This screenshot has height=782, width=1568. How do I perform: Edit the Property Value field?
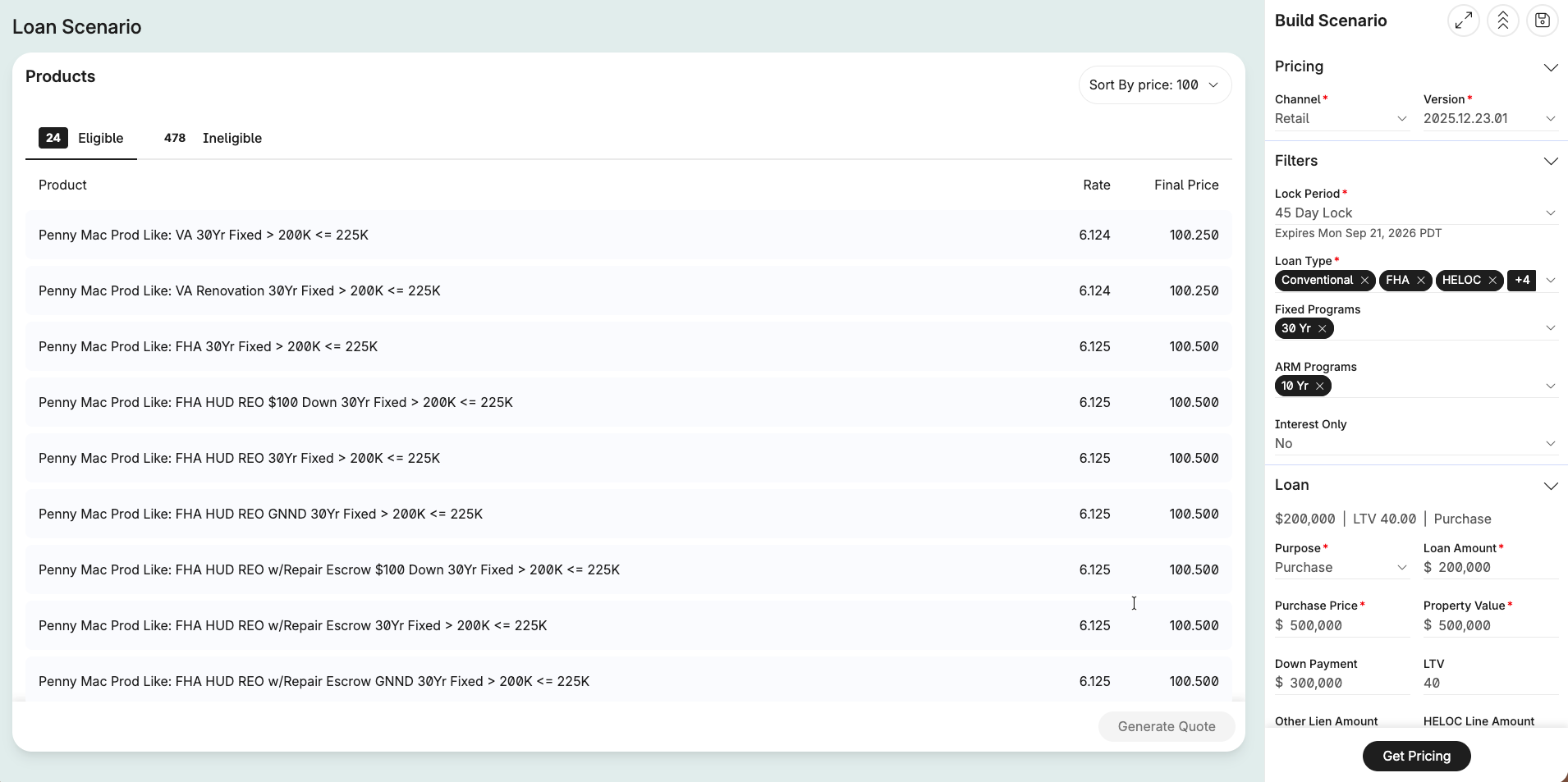(x=1490, y=625)
